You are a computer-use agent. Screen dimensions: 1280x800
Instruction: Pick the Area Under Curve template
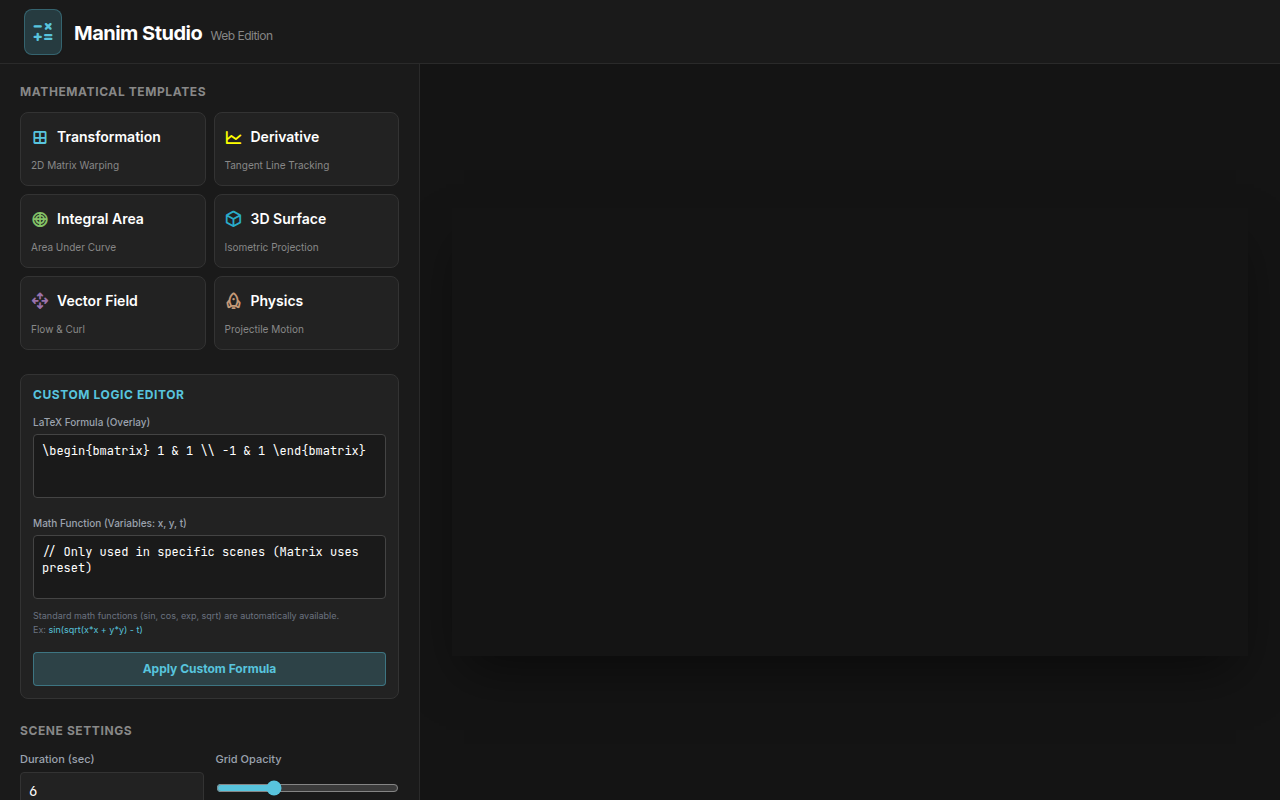[x=113, y=231]
